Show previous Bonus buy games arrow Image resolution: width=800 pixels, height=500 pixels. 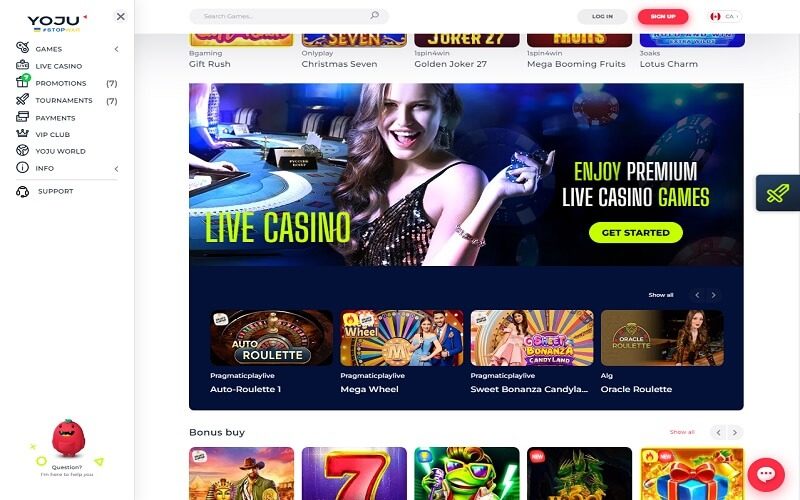[x=718, y=432]
